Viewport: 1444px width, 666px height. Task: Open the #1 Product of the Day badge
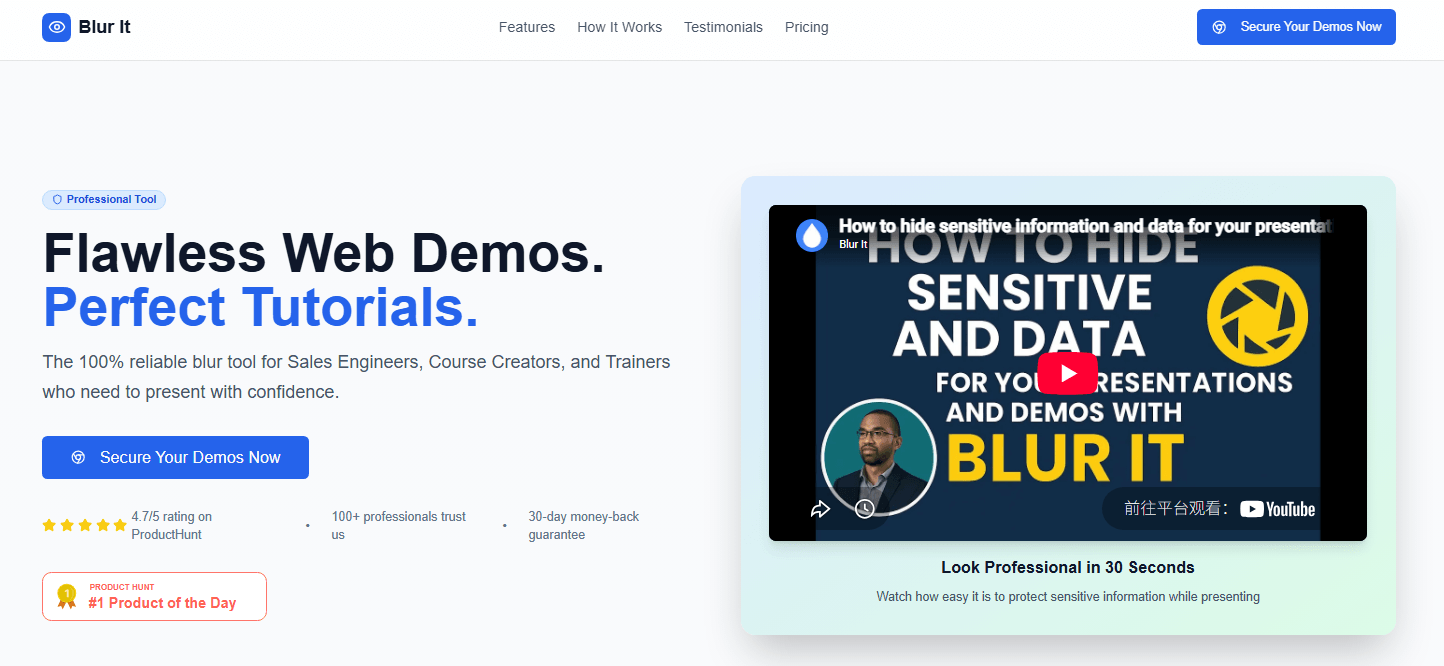(154, 596)
